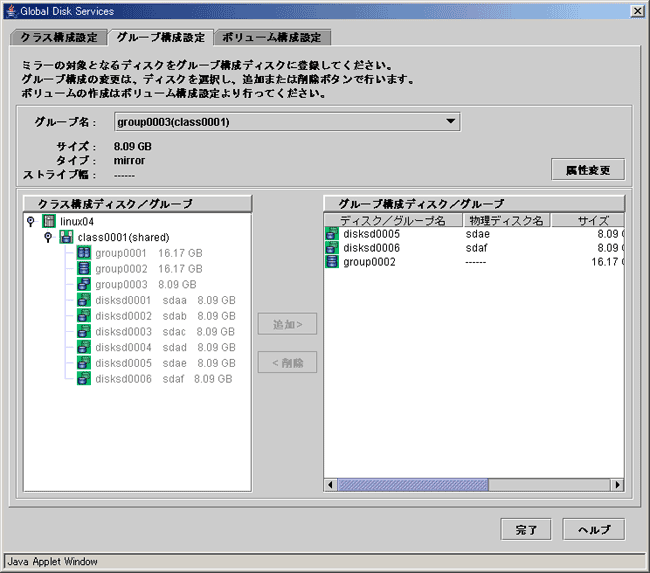Collapse the linux04 tree node
The height and width of the screenshot is (573, 650).
click(32, 220)
